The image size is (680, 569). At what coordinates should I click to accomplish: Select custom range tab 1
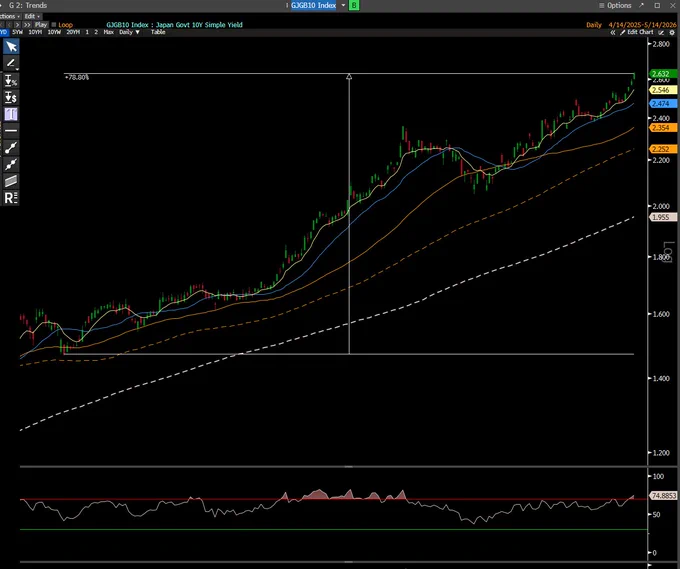pos(87,32)
